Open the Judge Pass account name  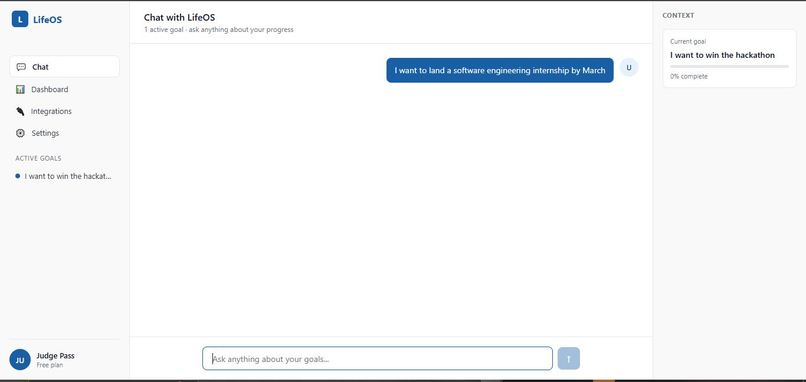tap(56, 356)
